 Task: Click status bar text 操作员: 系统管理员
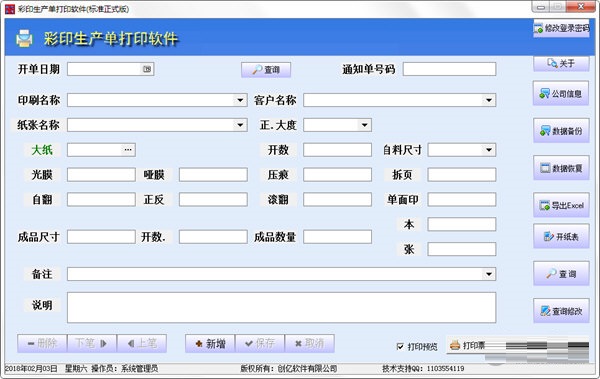coord(124,369)
